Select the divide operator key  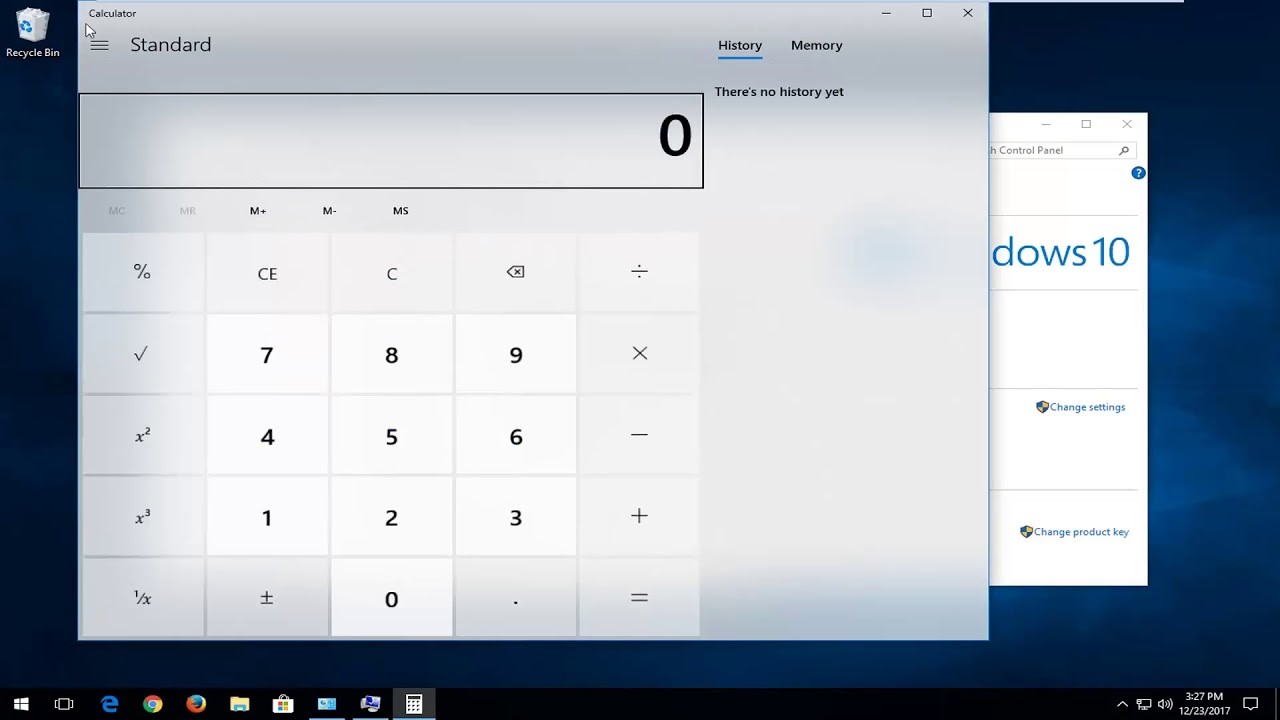(639, 272)
